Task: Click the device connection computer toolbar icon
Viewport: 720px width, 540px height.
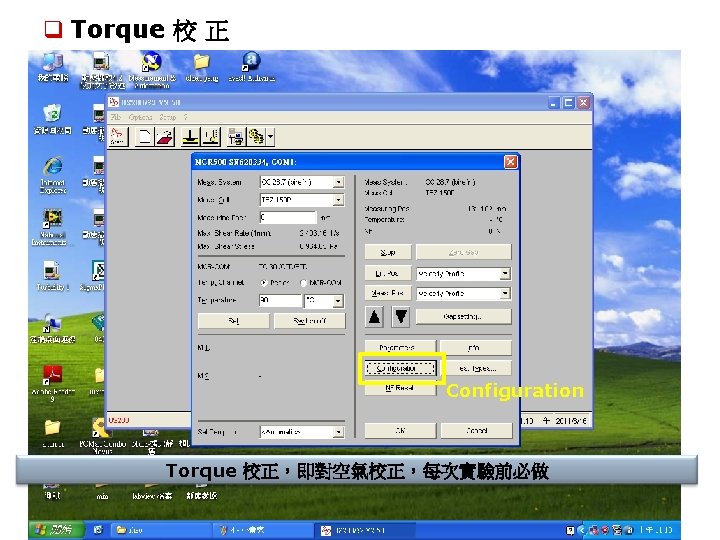Action: pos(236,136)
